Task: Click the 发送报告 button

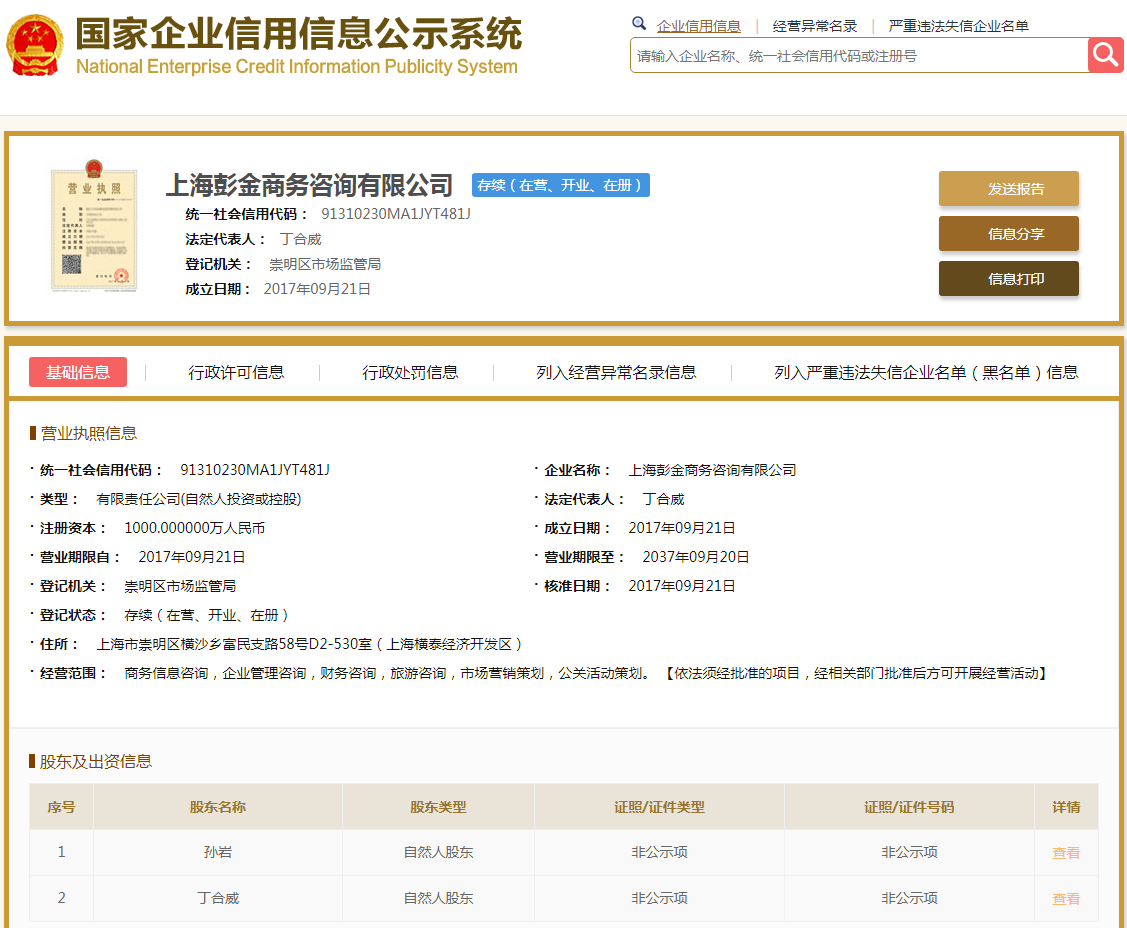Action: coord(1008,188)
